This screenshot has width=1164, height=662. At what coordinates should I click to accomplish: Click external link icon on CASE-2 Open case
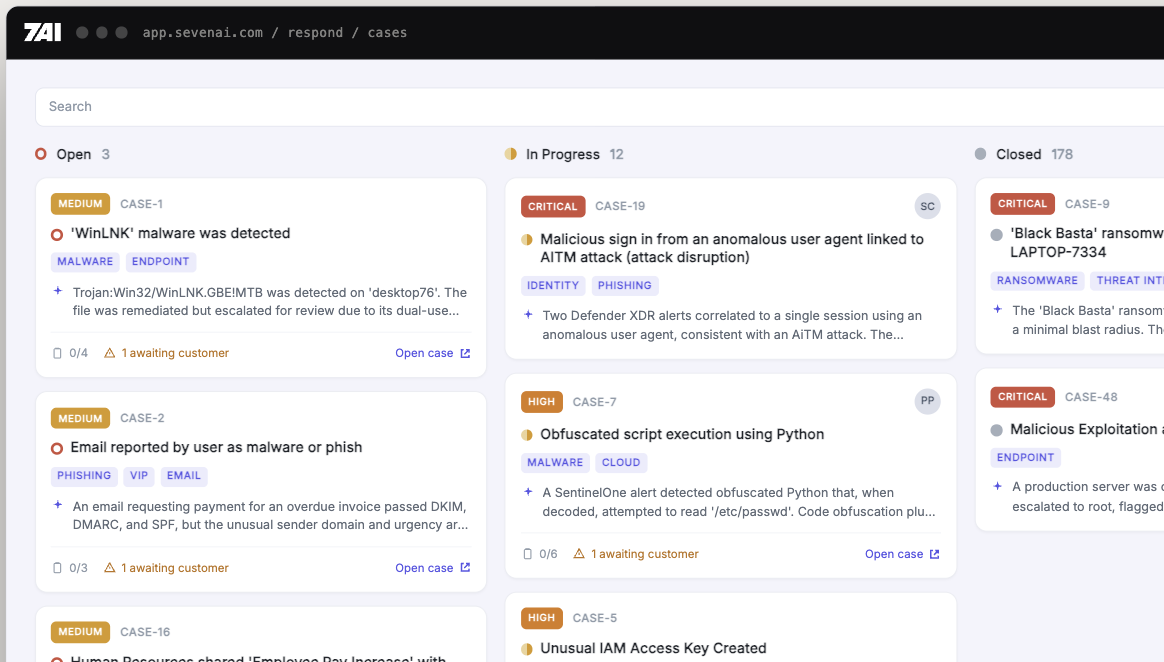pos(465,567)
